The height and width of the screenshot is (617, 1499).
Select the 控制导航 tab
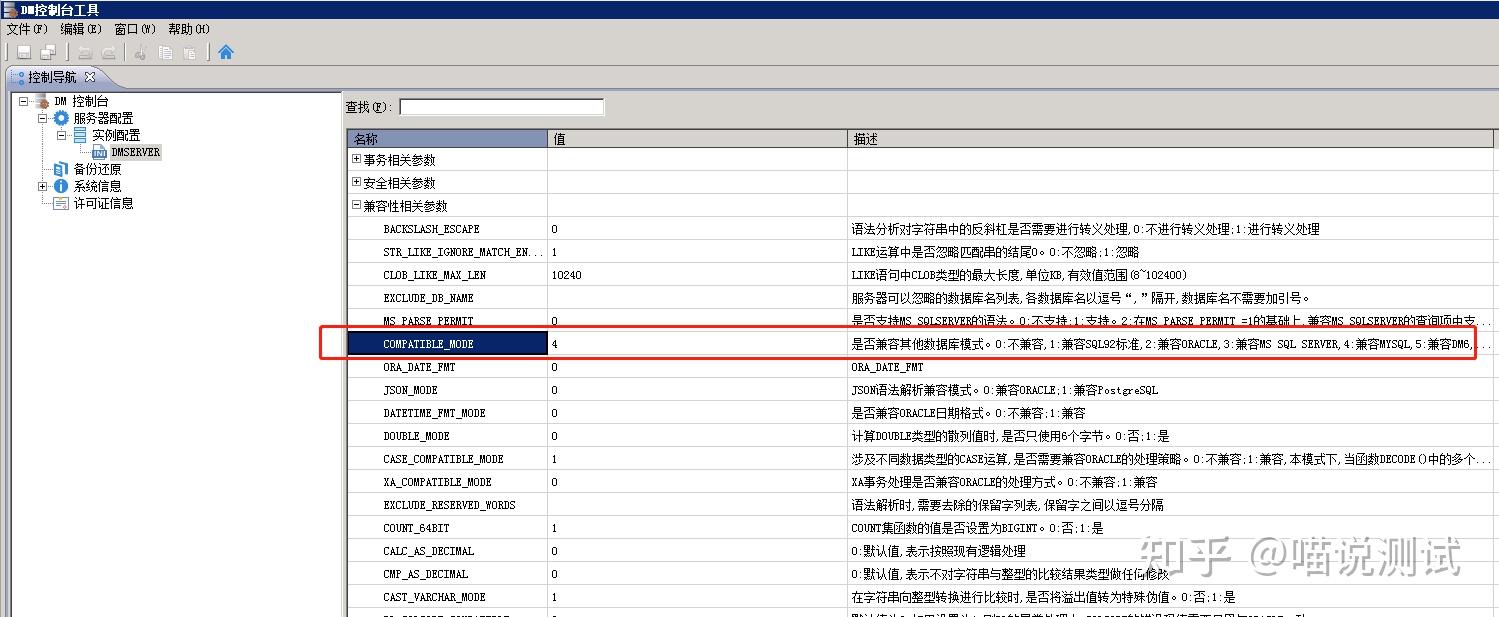pos(52,77)
